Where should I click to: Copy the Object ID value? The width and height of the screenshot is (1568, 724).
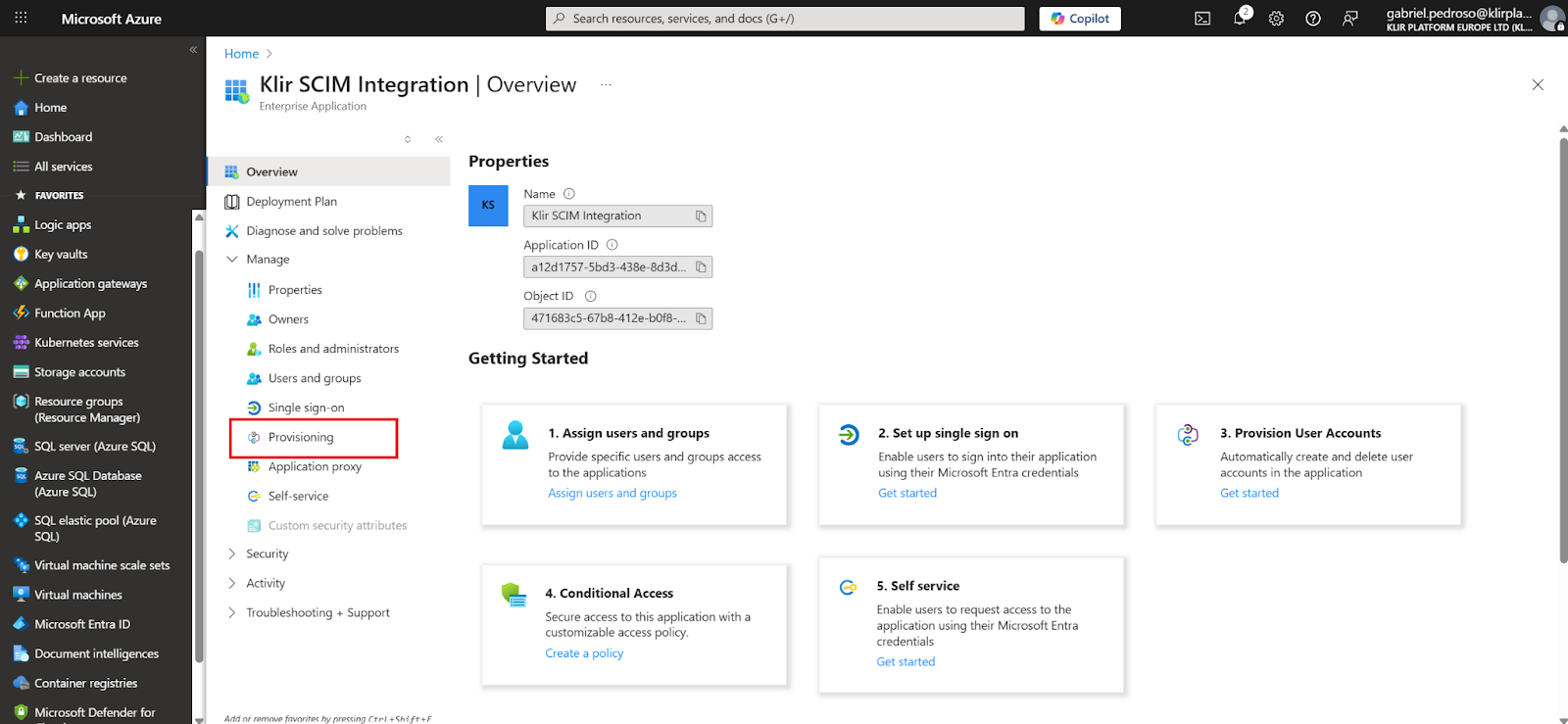point(701,318)
